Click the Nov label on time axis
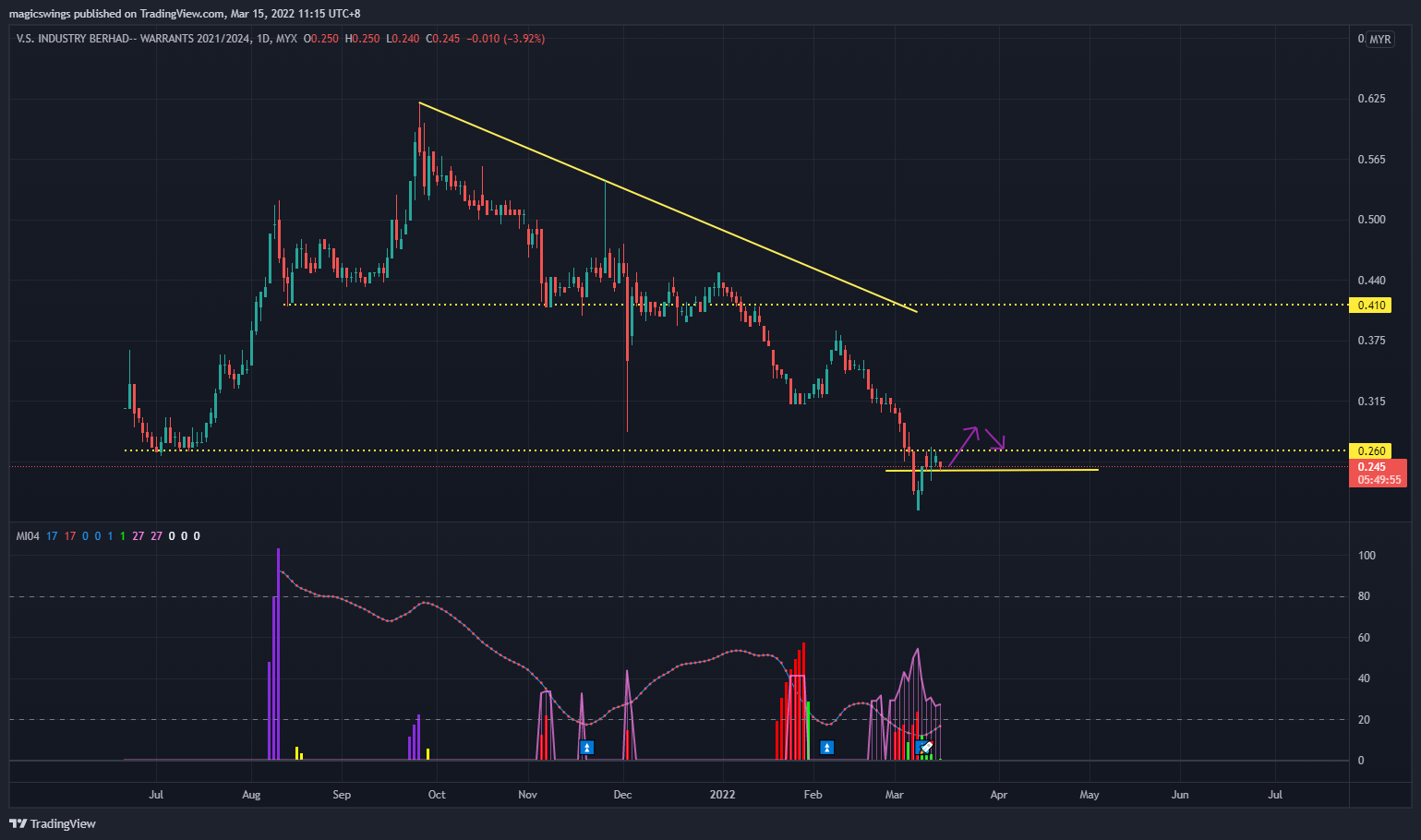This screenshot has height=840, width=1421. tap(527, 795)
